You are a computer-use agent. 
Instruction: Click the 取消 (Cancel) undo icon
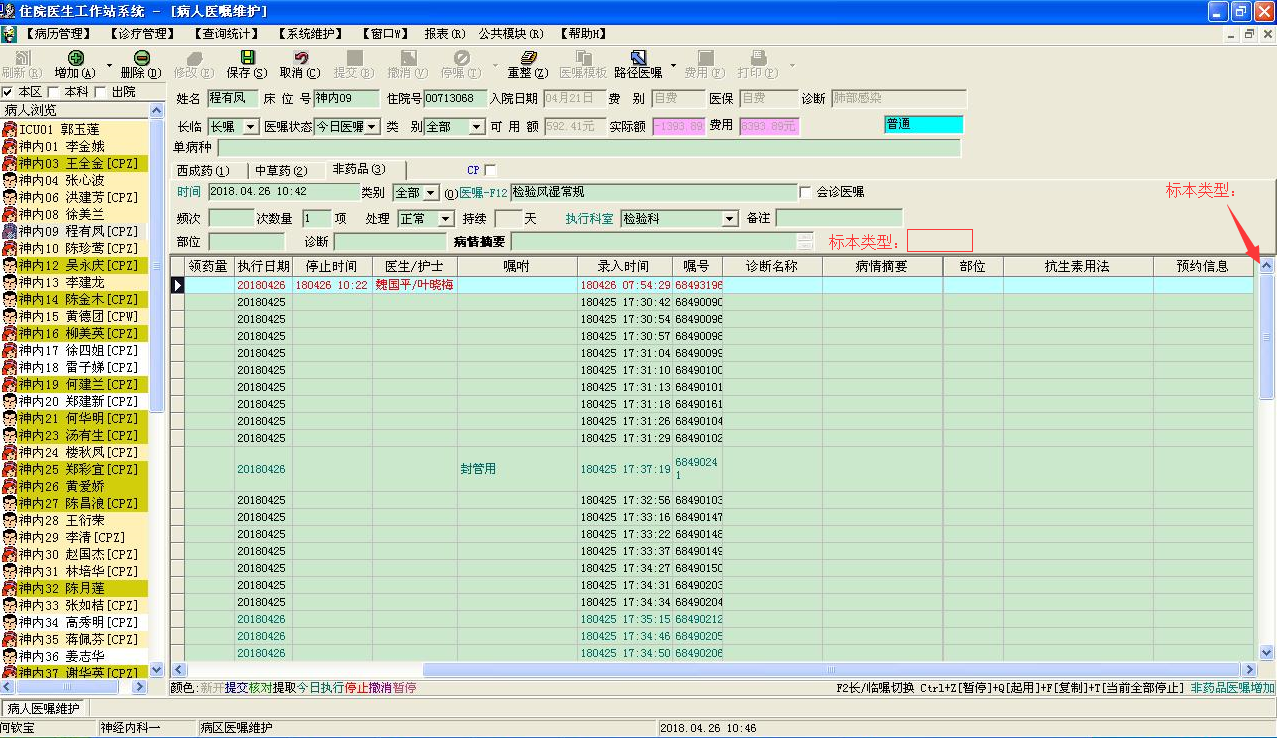coord(300,59)
